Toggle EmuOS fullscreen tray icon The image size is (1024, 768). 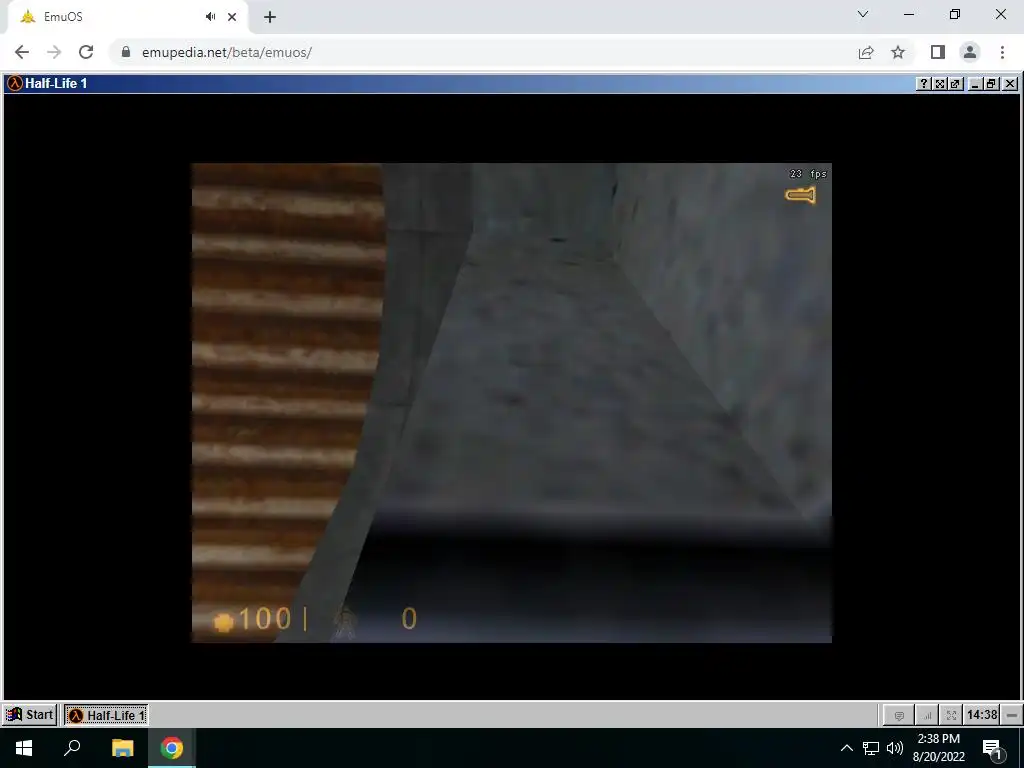(951, 716)
